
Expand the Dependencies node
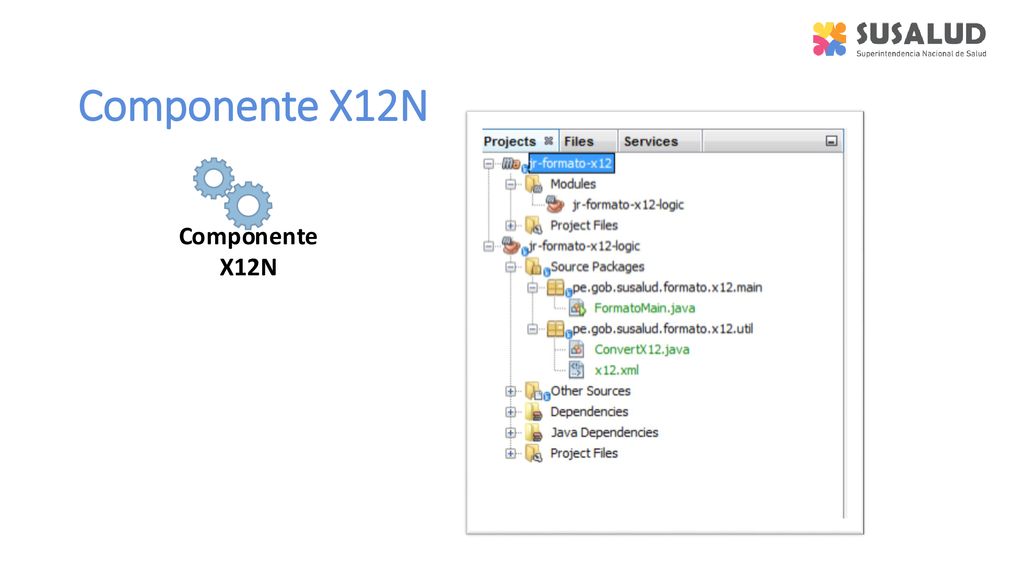click(511, 412)
